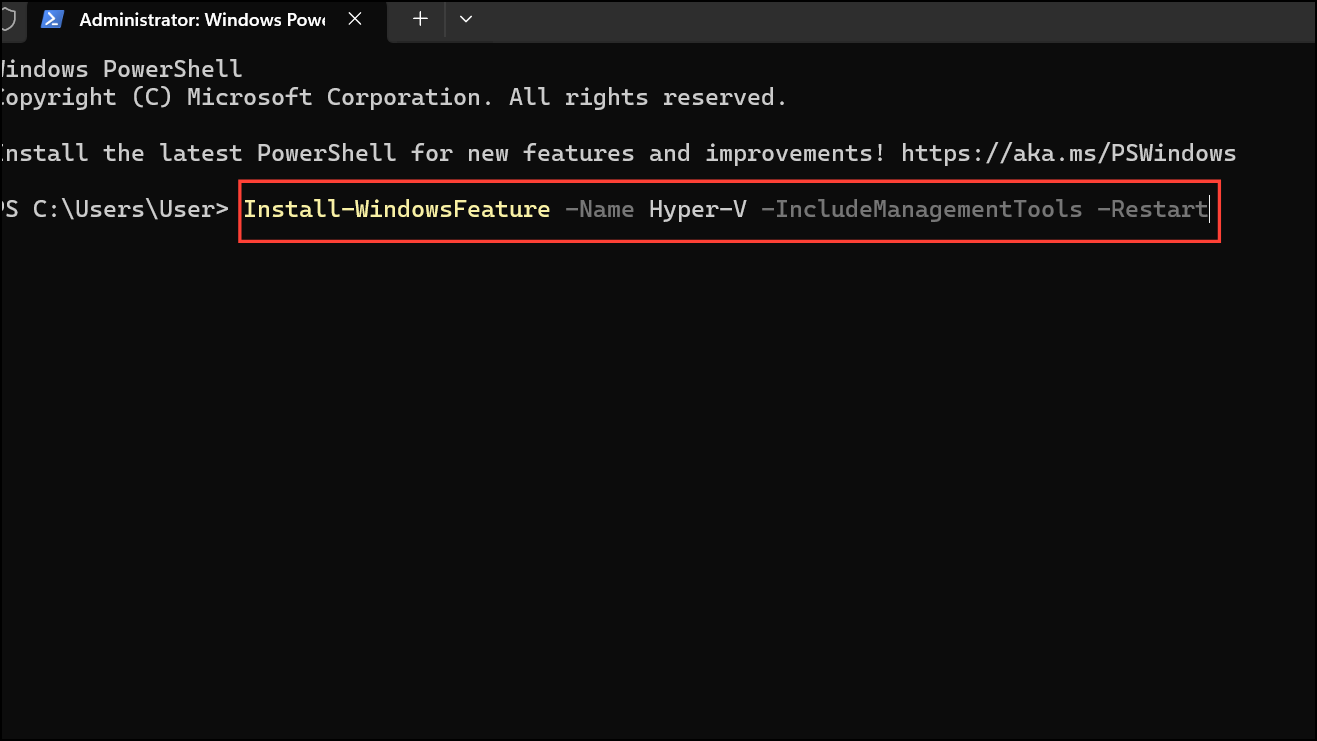Click the -IncludeManagementTools parameter text

click(923, 209)
